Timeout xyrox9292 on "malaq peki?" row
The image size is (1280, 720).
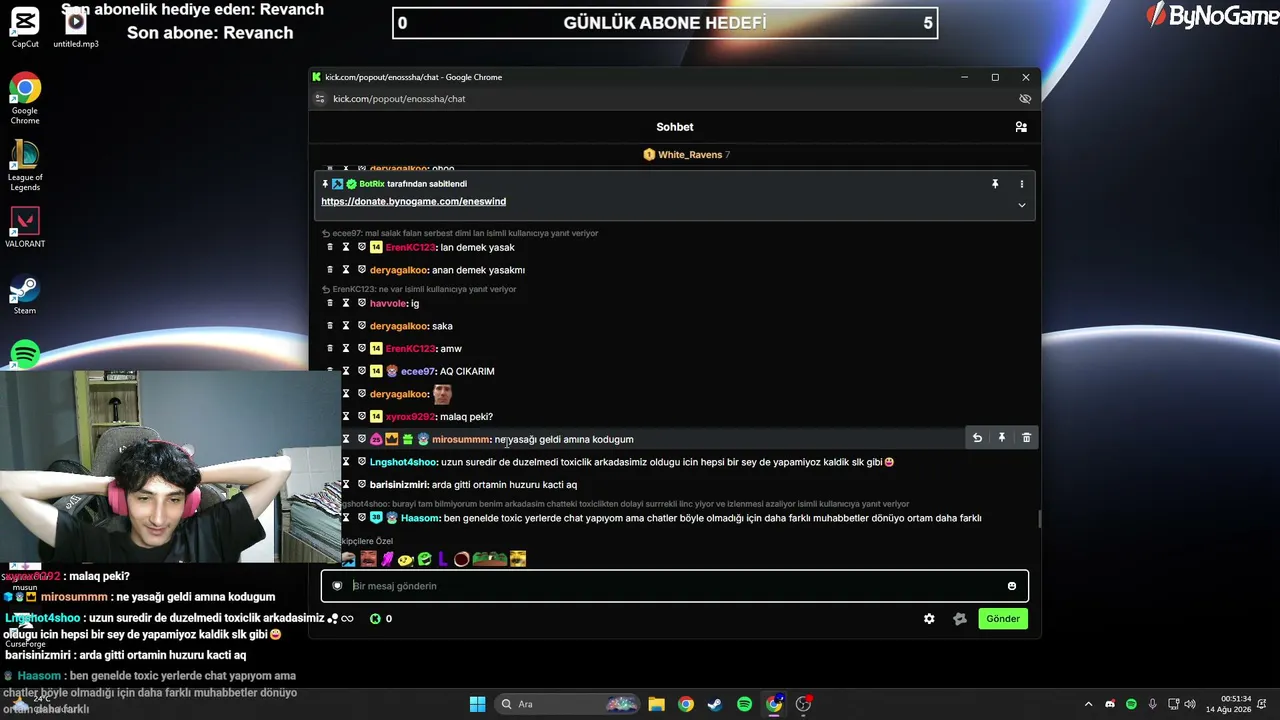click(x=346, y=416)
